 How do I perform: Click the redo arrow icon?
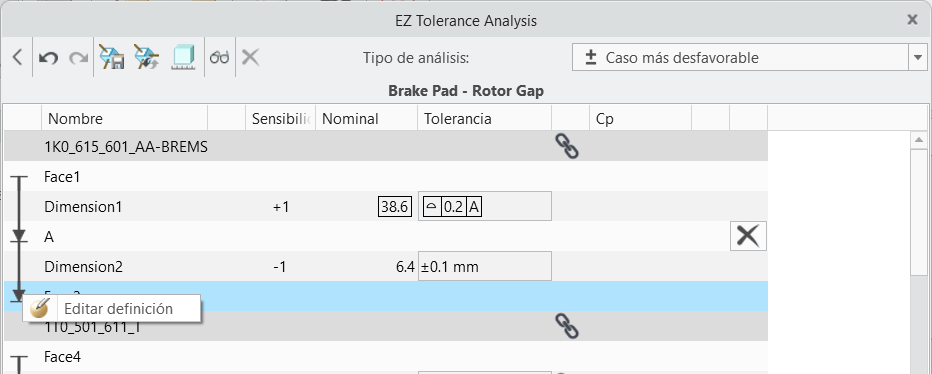point(78,58)
